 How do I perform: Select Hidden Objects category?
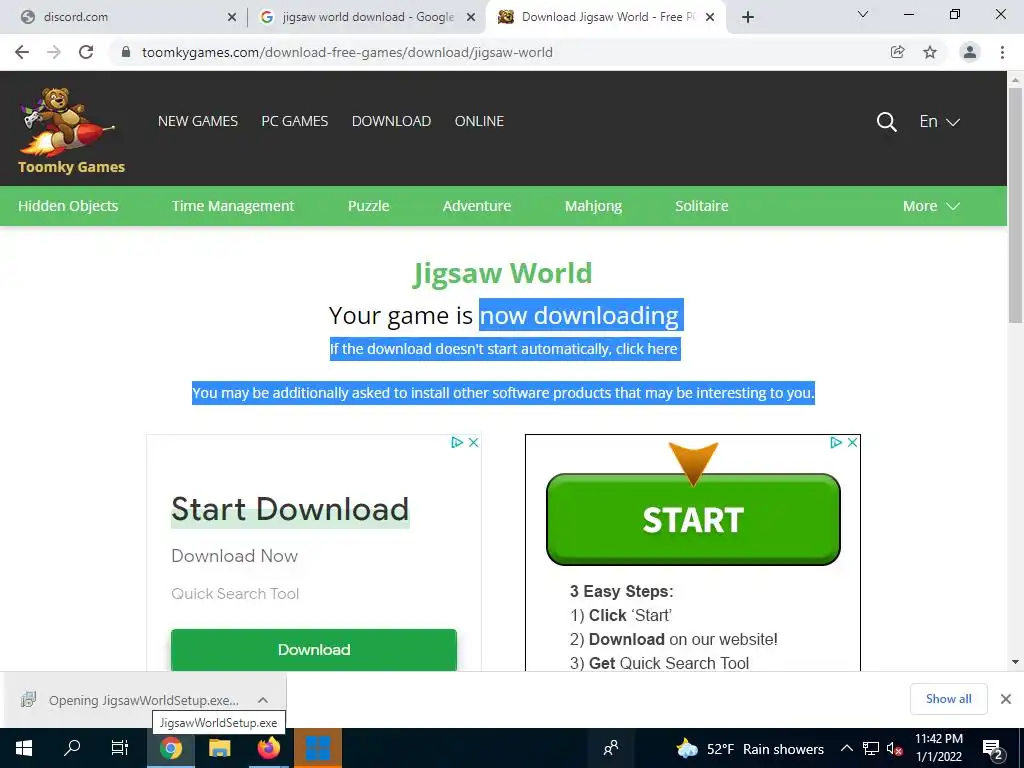click(68, 206)
